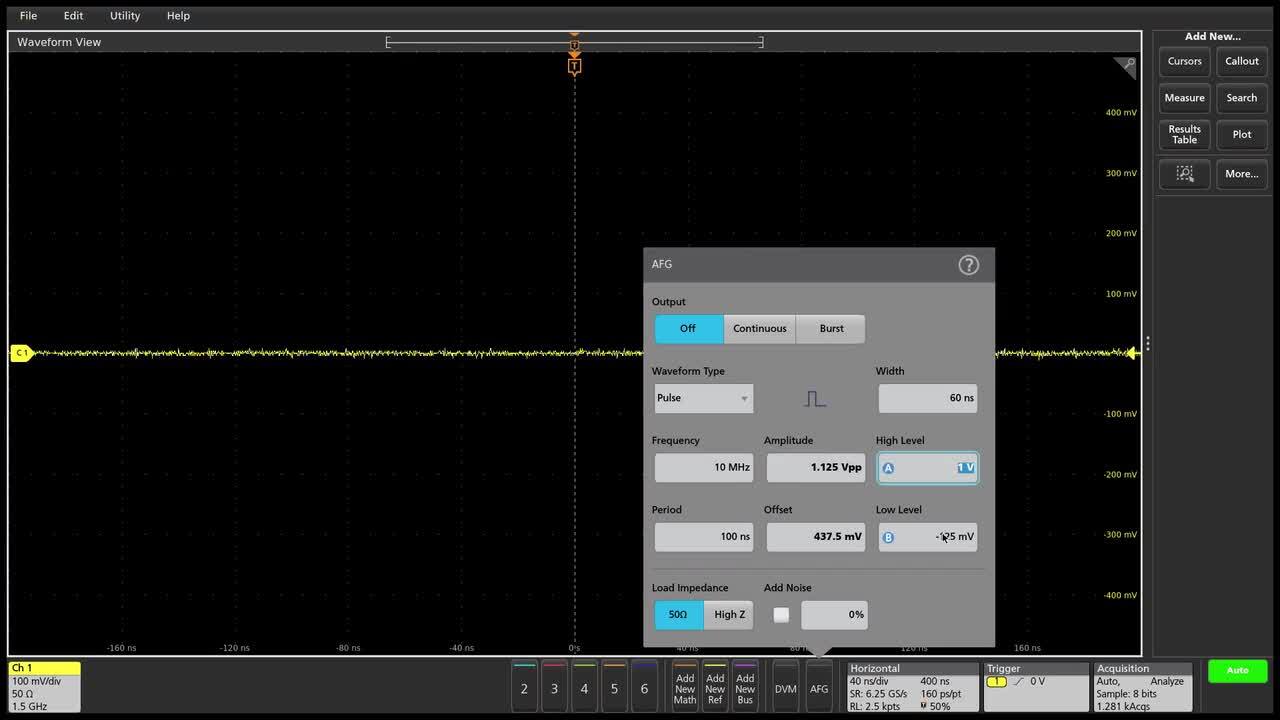Enable the Add Noise checkbox
This screenshot has width=1280, height=720.
pos(781,615)
